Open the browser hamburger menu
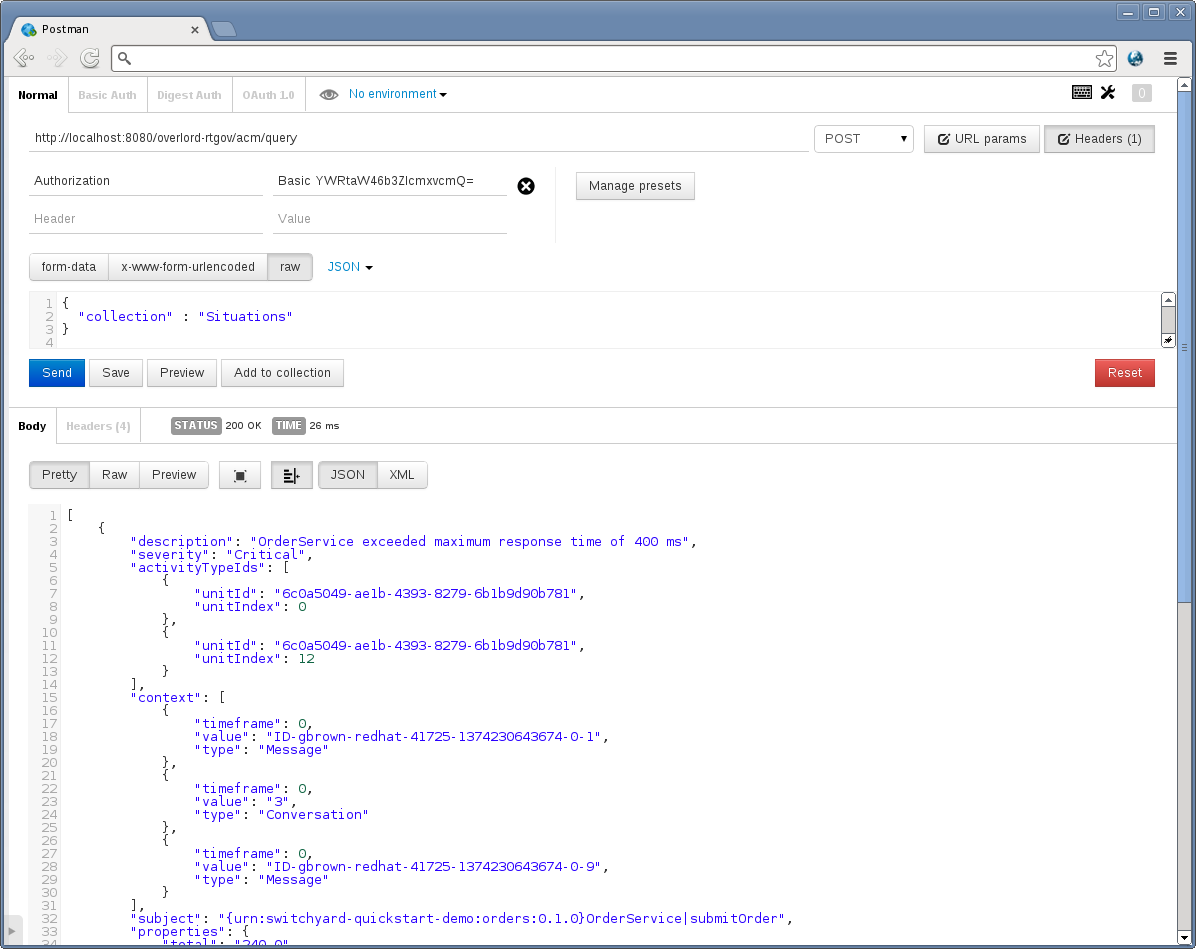Image resolution: width=1196 pixels, height=949 pixels. (1170, 59)
